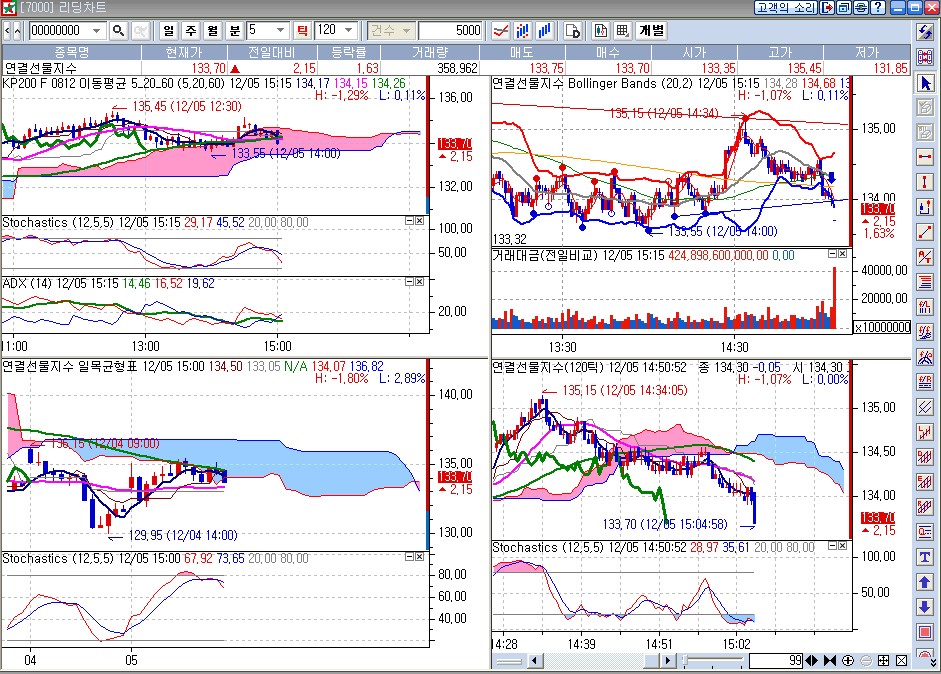The height and width of the screenshot is (674, 941).
Task: Select the arrow pointer tool in right sidebar
Action: [x=925, y=83]
